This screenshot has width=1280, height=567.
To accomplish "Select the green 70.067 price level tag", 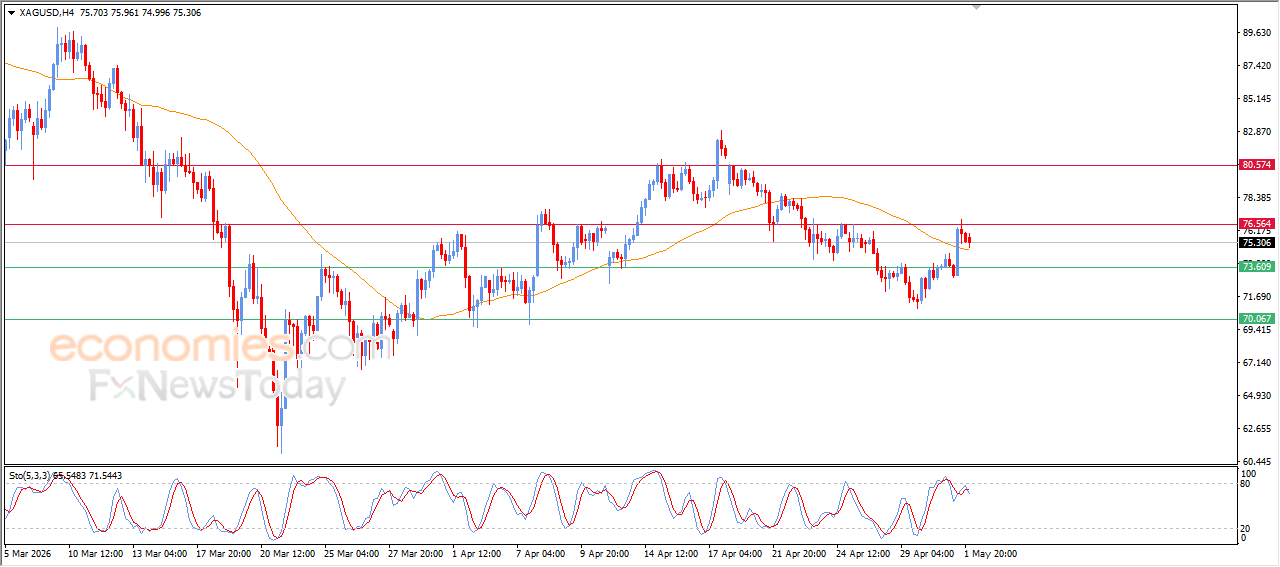I will tap(1256, 318).
